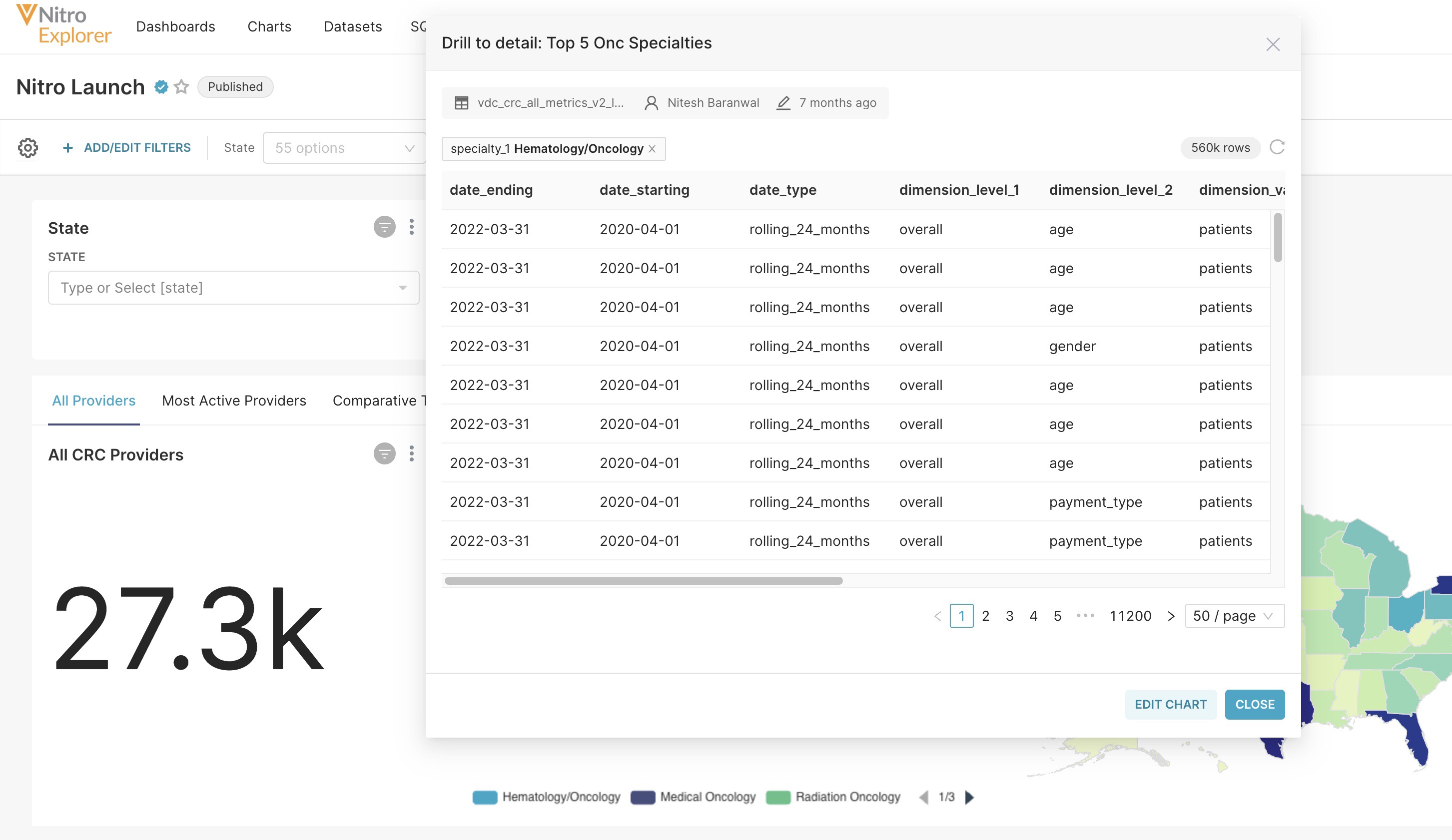Toggle Medical Oncology legend series
This screenshot has width=1452, height=840.
click(693, 797)
